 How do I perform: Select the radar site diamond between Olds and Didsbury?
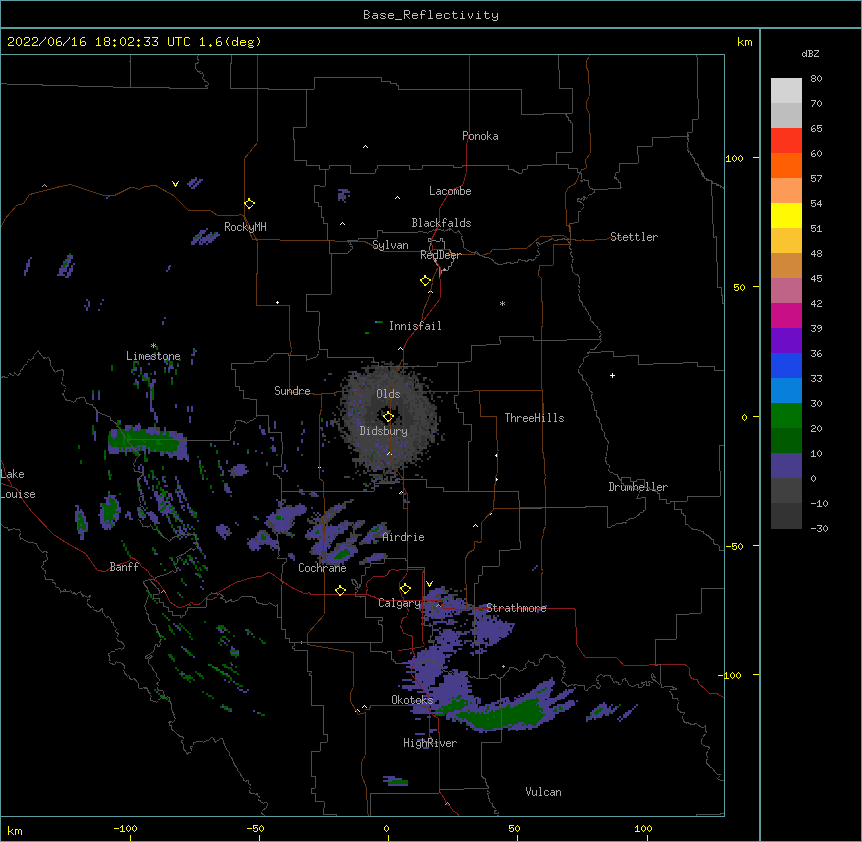click(388, 417)
